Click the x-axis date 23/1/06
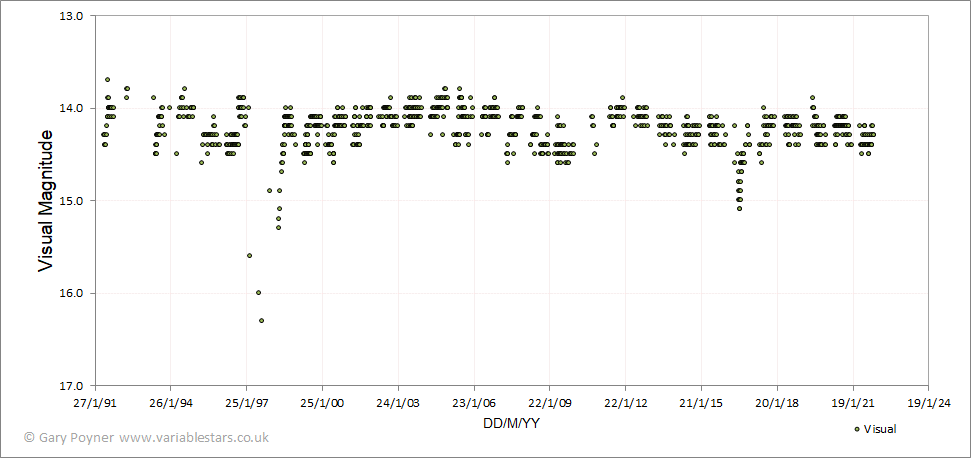971x458 pixels. pyautogui.click(x=474, y=404)
